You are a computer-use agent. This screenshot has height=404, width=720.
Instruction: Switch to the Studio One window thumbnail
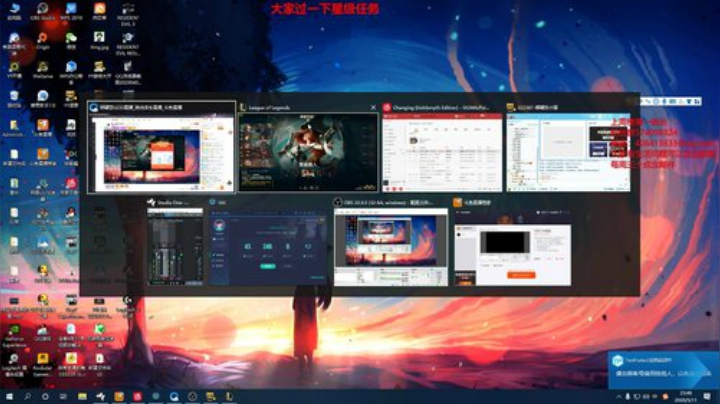coord(175,247)
